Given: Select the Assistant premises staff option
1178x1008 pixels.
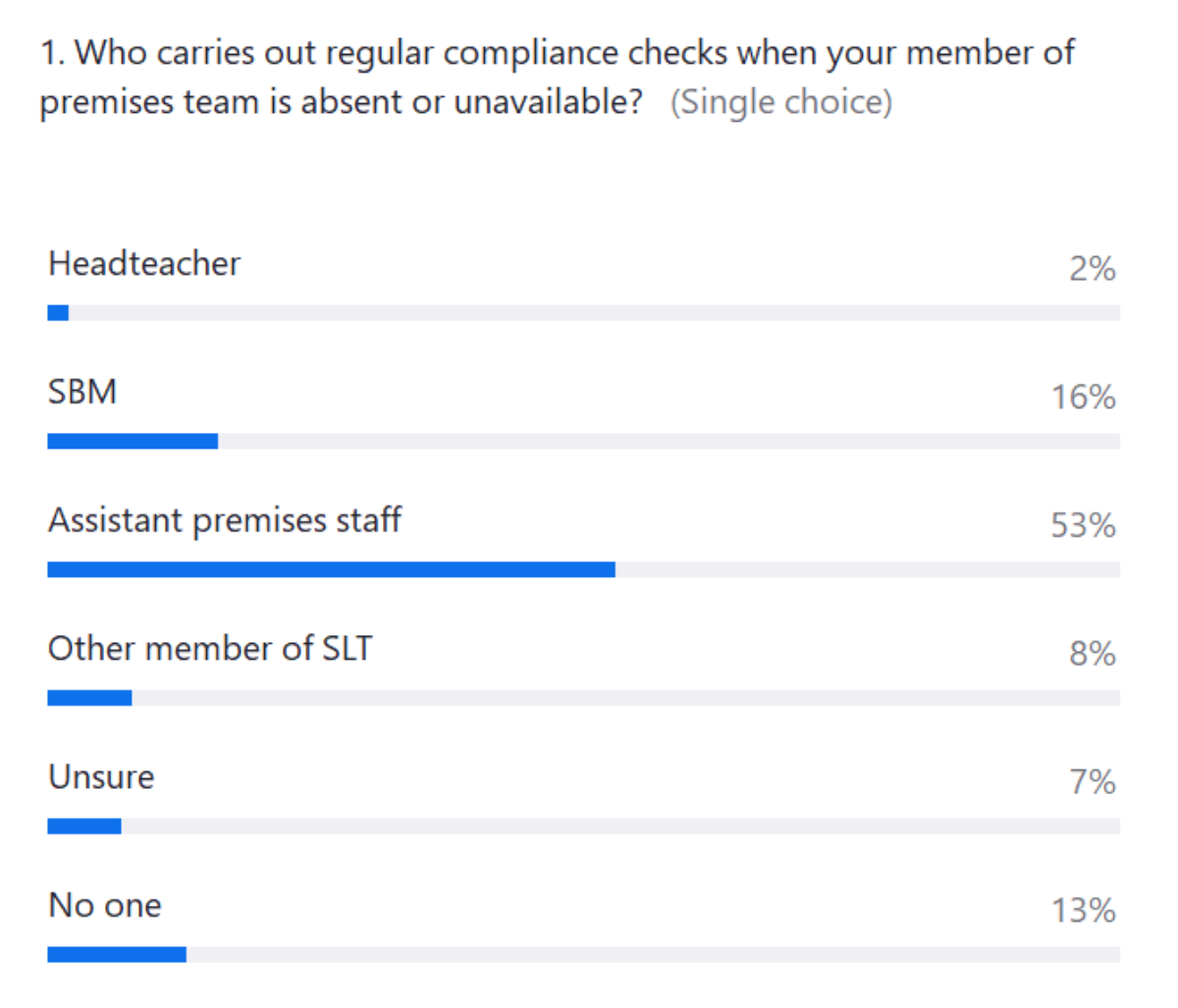Looking at the screenshot, I should click(225, 520).
